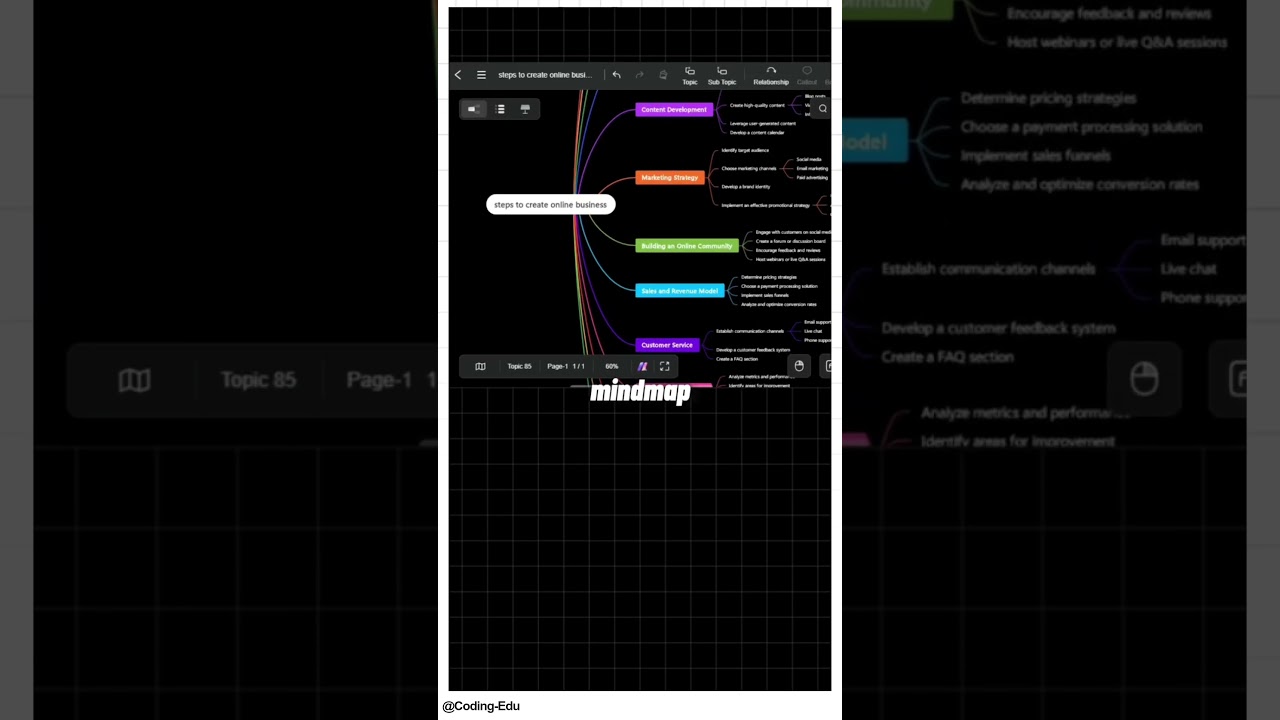Select the Sales and Revenue Model topic
The width and height of the screenshot is (1280, 720).
(x=680, y=290)
